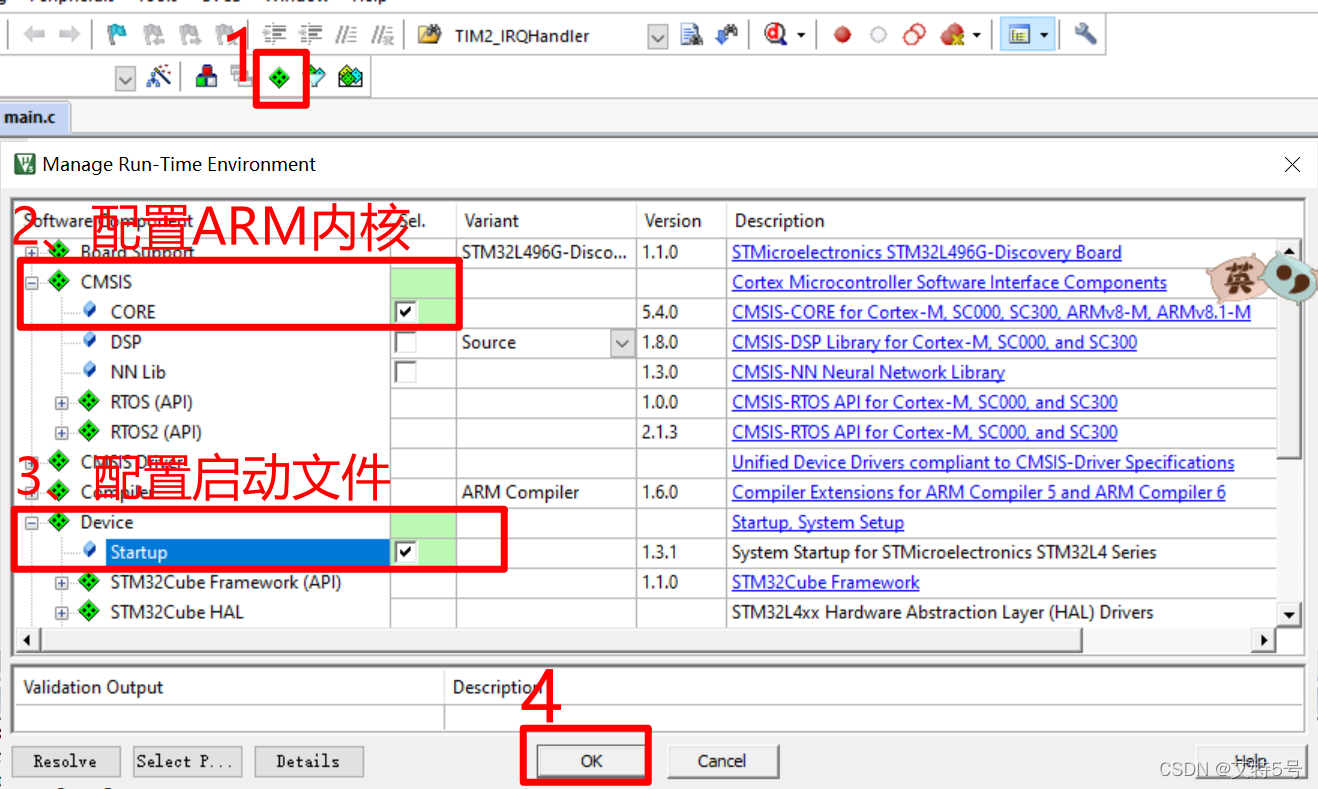The height and width of the screenshot is (789, 1318).
Task: Open the target selection dropdown arrow
Action: click(x=125, y=77)
